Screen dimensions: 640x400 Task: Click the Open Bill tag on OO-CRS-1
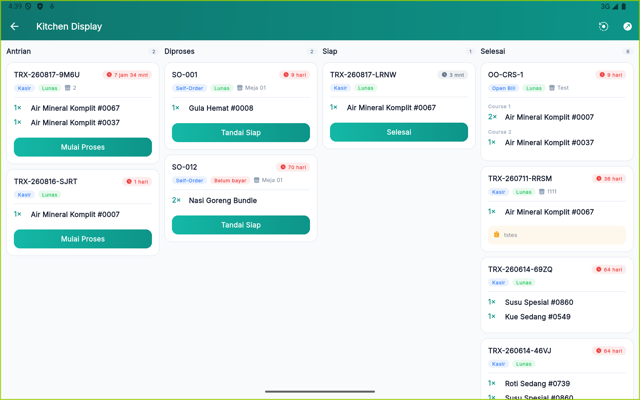click(504, 88)
